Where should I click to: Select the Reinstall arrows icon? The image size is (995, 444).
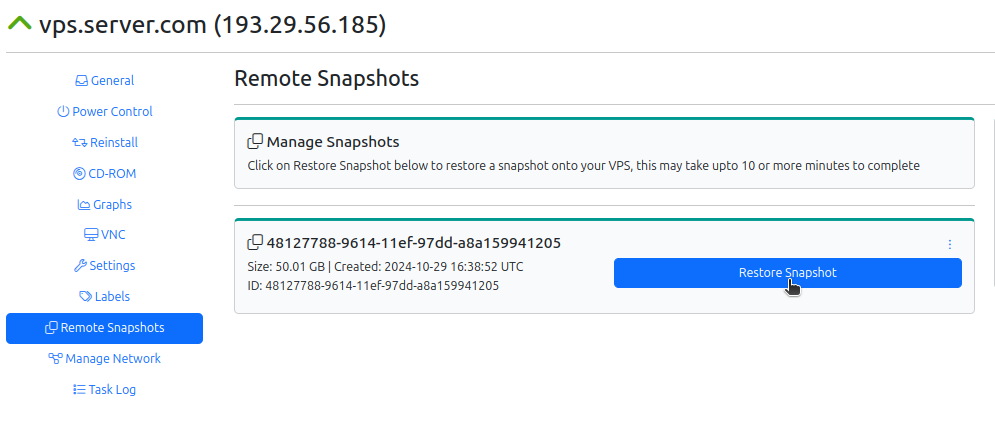tap(79, 143)
